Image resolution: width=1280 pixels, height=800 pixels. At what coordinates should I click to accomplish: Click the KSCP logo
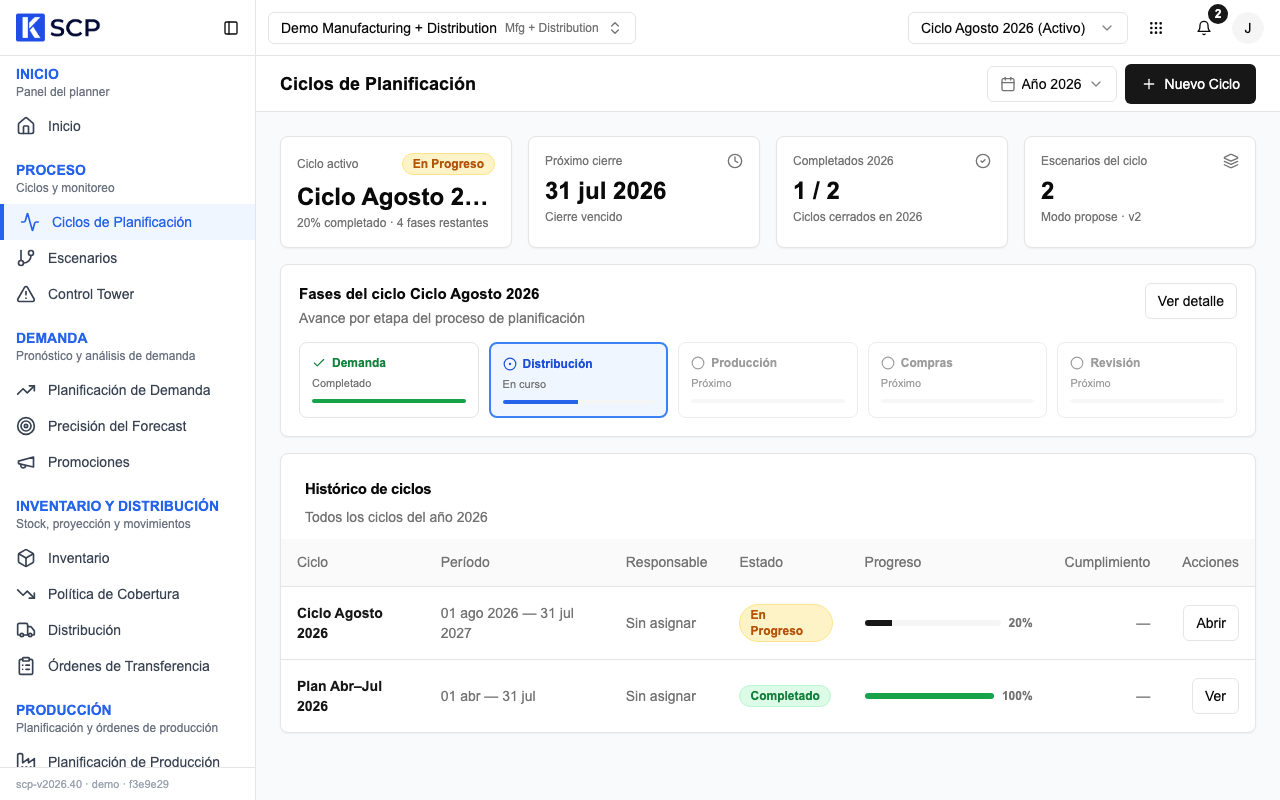click(x=58, y=28)
